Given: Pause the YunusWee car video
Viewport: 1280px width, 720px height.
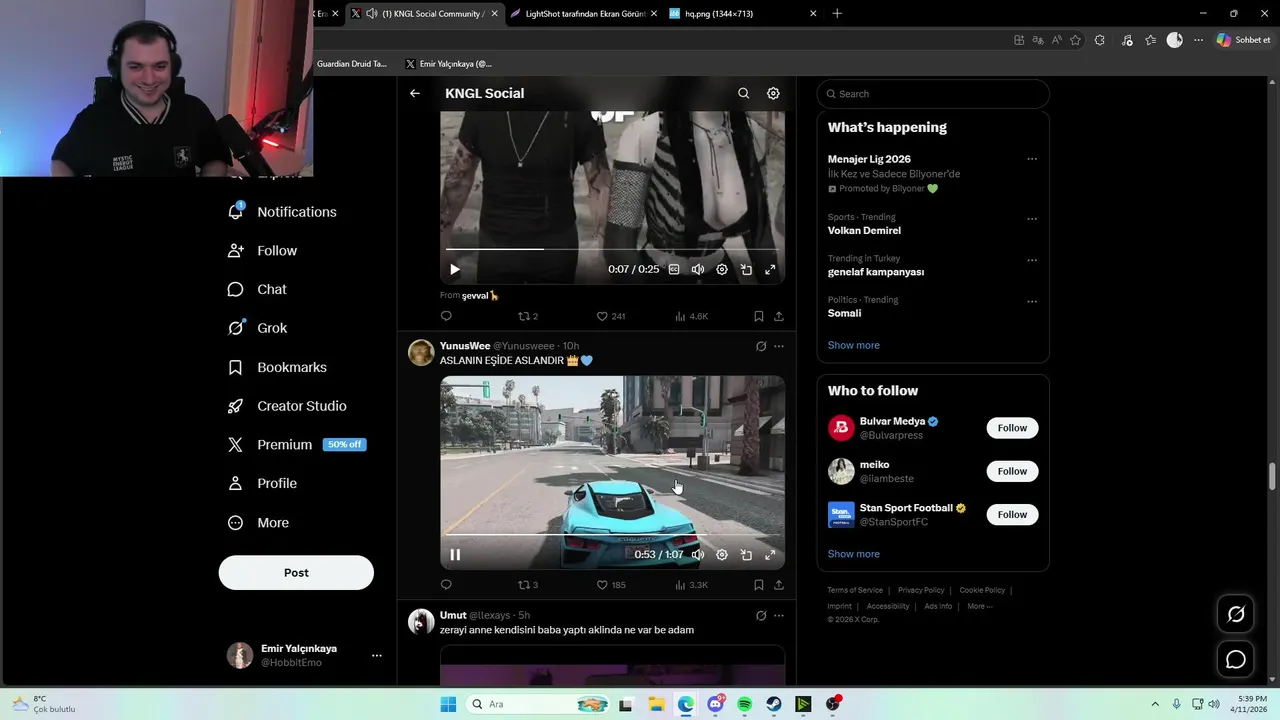Looking at the screenshot, I should tap(455, 555).
